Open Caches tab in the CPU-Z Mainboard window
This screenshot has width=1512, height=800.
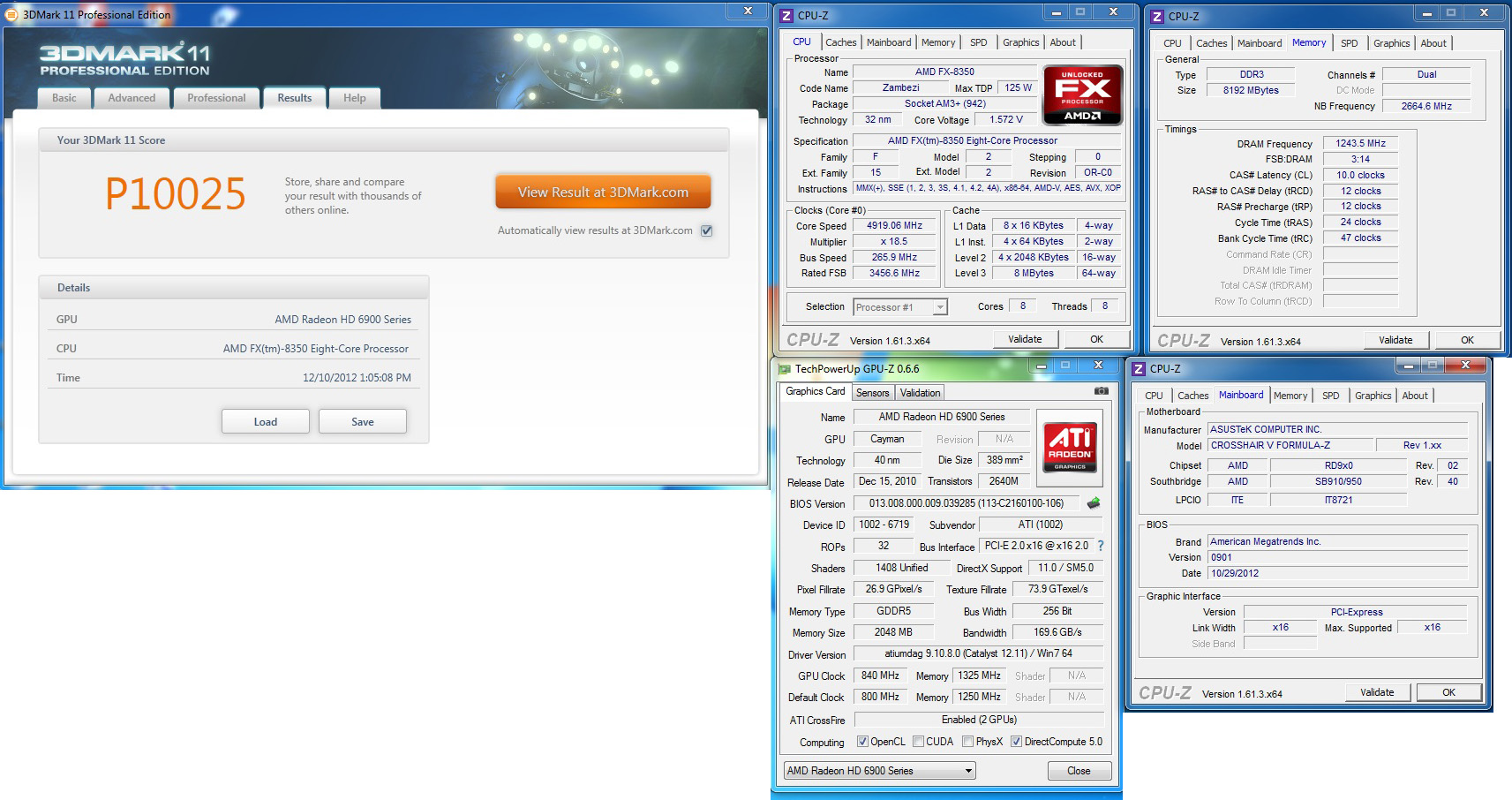coord(1193,396)
